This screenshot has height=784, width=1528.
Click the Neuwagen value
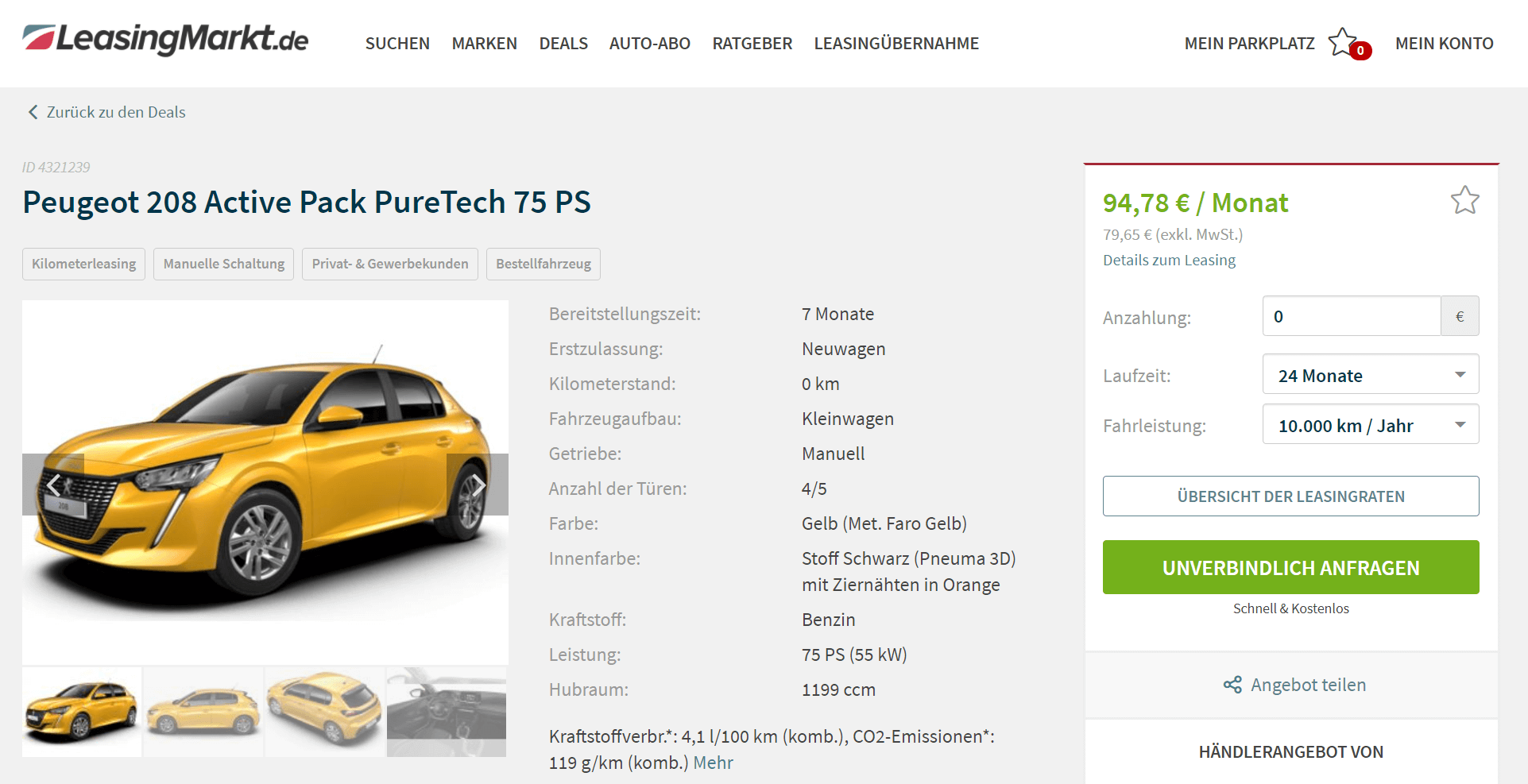(x=843, y=349)
